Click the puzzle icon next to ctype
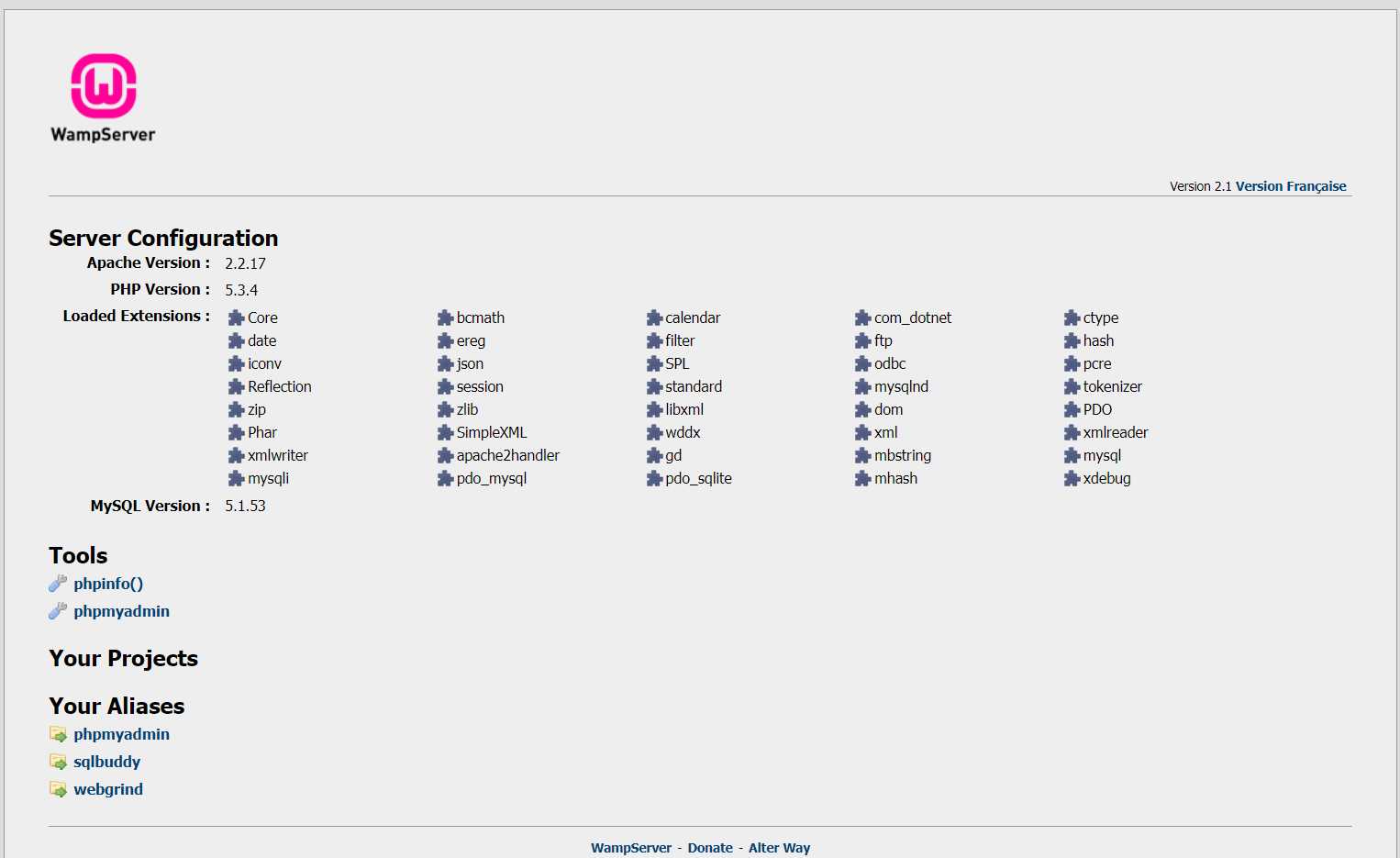The image size is (1400, 858). [1072, 318]
